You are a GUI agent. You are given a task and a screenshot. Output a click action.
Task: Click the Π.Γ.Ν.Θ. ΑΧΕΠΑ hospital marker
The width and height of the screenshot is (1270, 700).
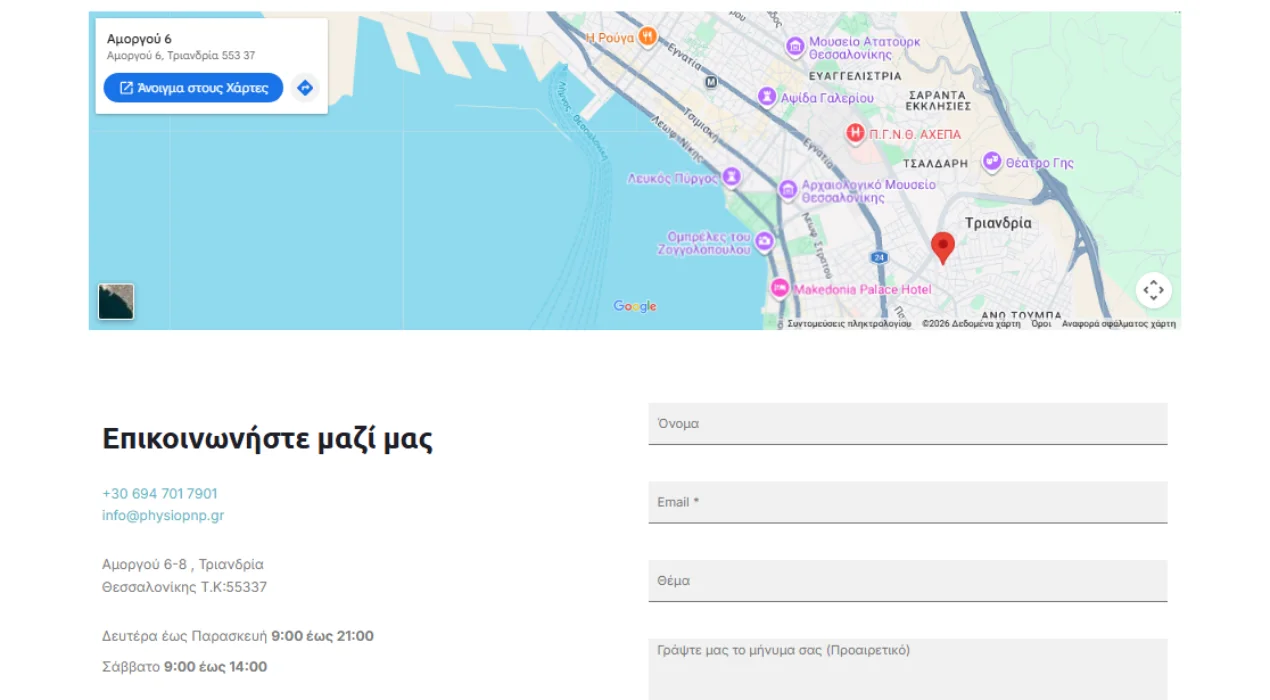coord(855,133)
